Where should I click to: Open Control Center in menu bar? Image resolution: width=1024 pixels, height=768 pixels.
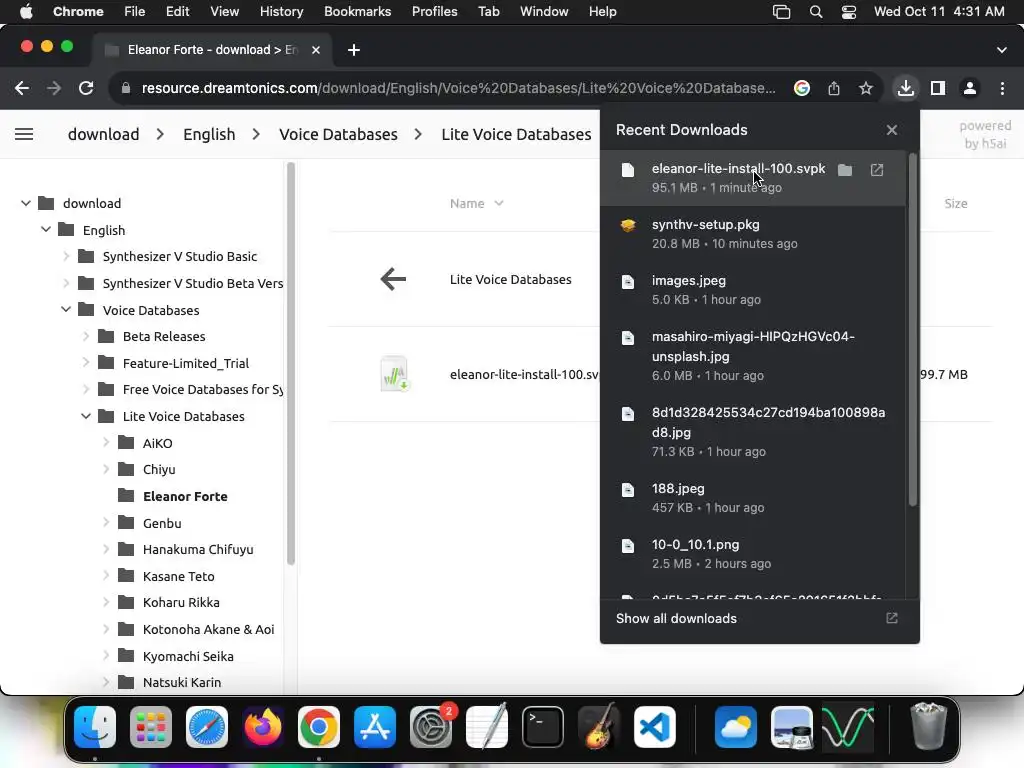tap(848, 11)
